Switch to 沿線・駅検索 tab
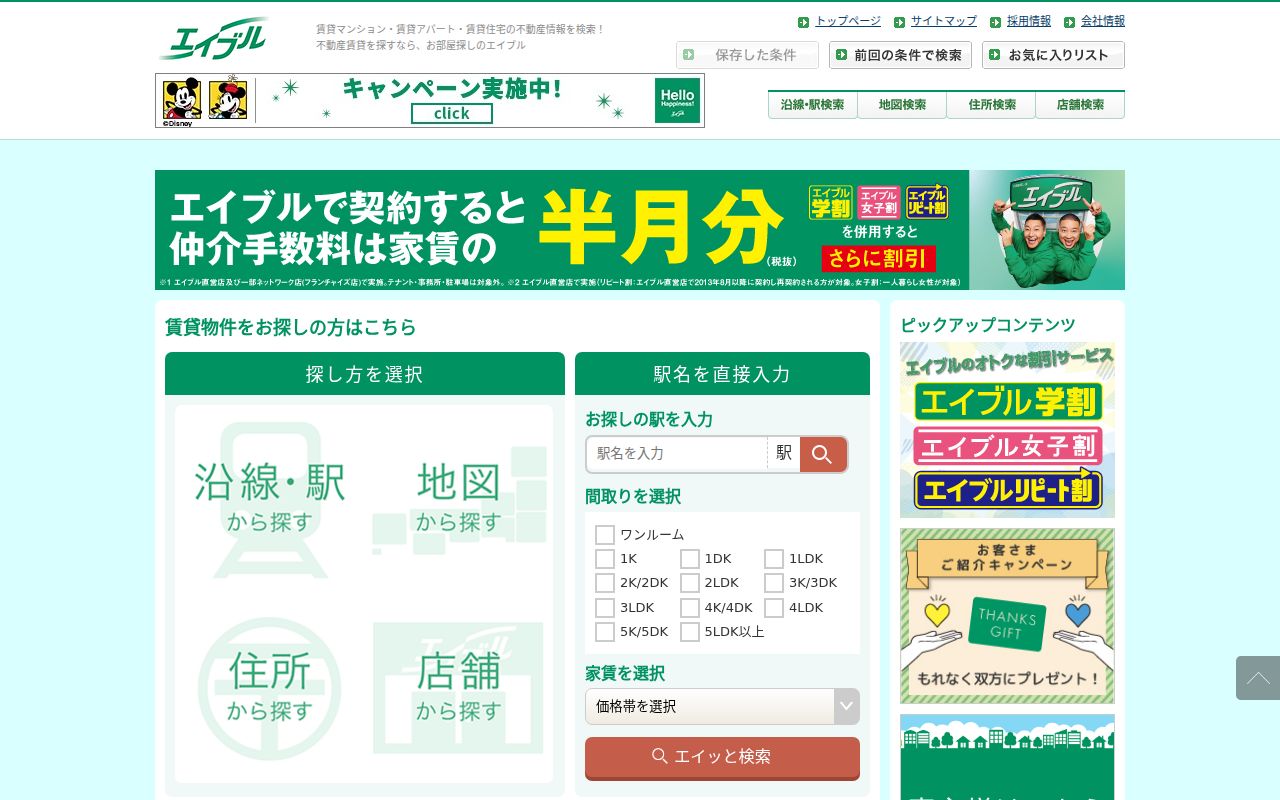Image resolution: width=1280 pixels, height=800 pixels. click(812, 105)
